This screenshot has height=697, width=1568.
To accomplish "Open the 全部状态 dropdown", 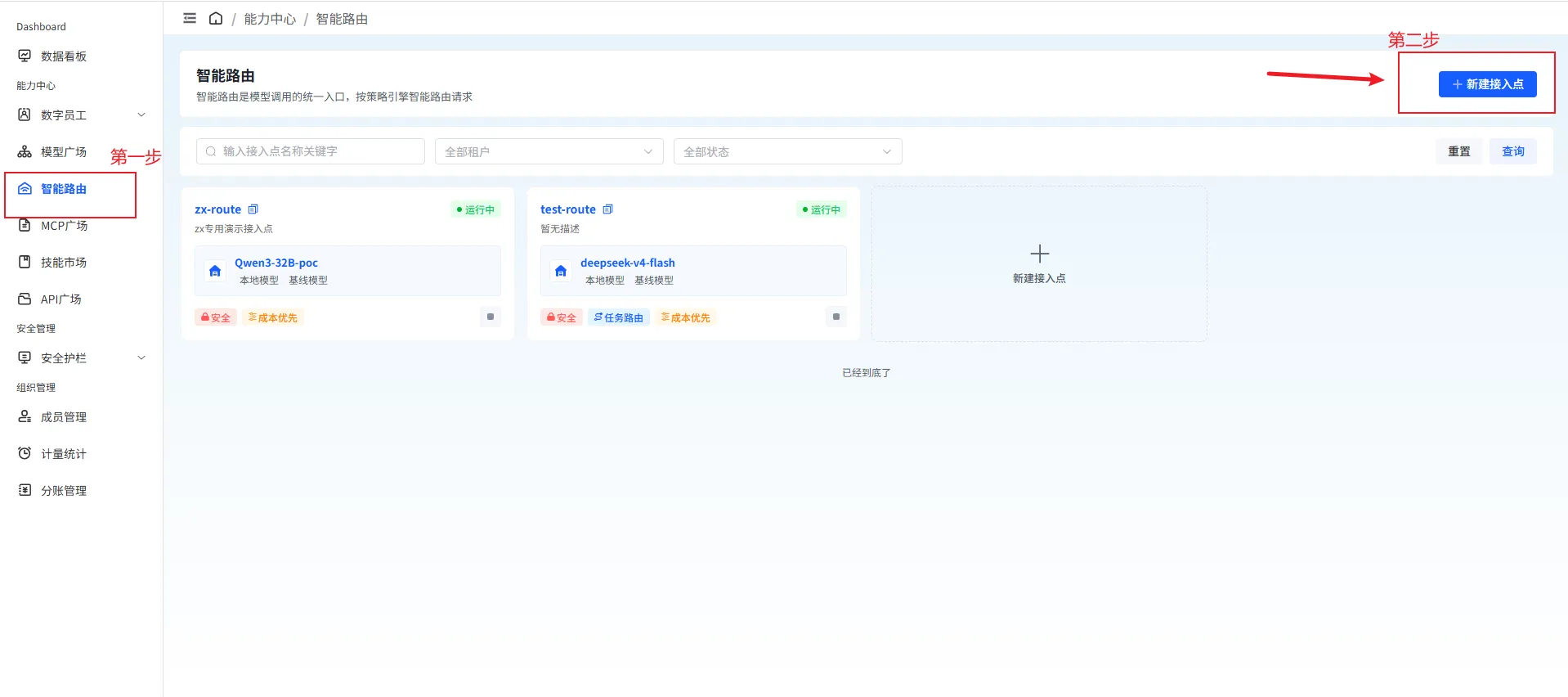I will point(787,151).
